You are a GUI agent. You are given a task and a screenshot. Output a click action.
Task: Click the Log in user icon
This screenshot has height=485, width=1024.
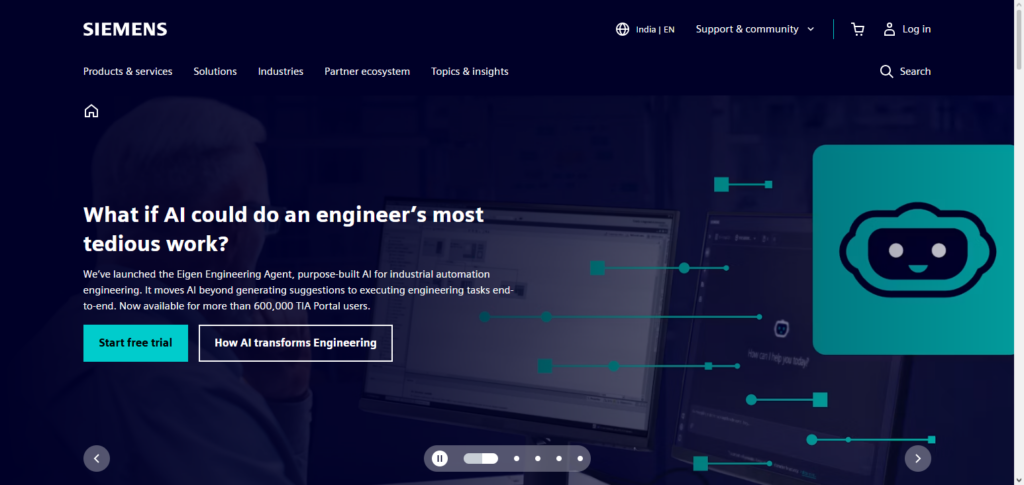click(889, 29)
